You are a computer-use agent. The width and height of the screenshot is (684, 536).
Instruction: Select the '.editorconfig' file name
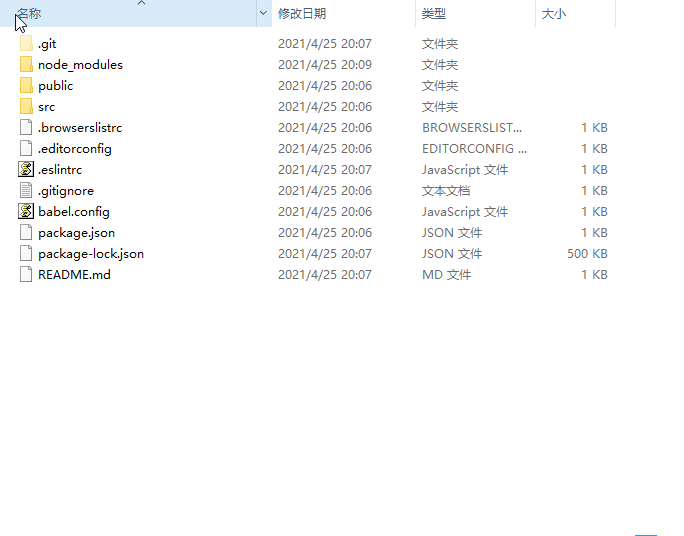[75, 149]
